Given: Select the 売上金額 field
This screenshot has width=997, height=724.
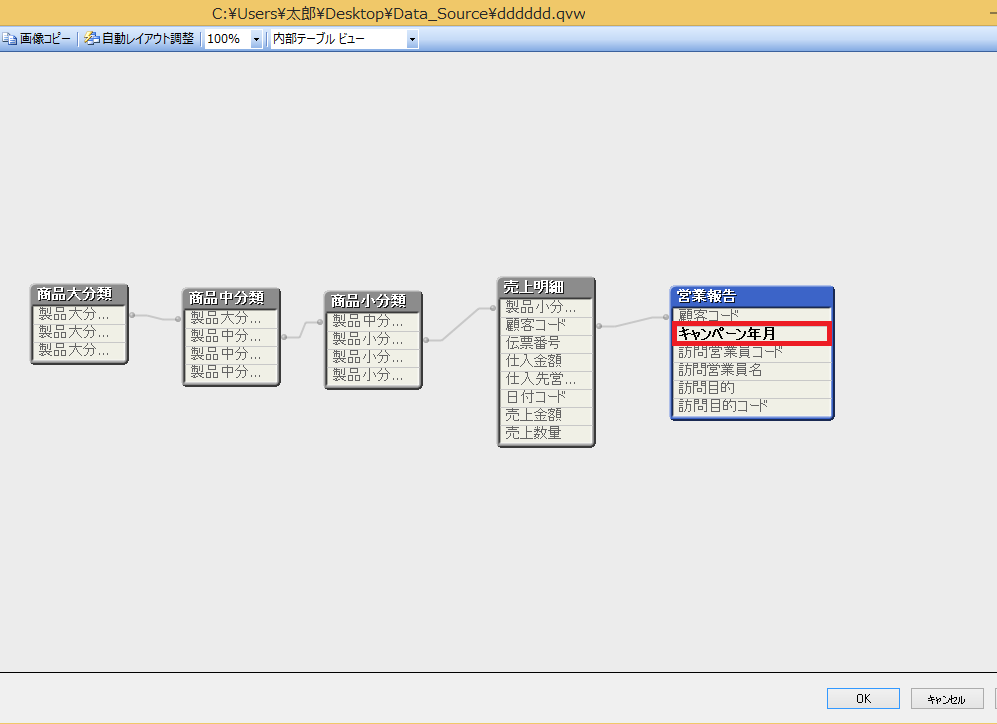Looking at the screenshot, I should (x=546, y=416).
